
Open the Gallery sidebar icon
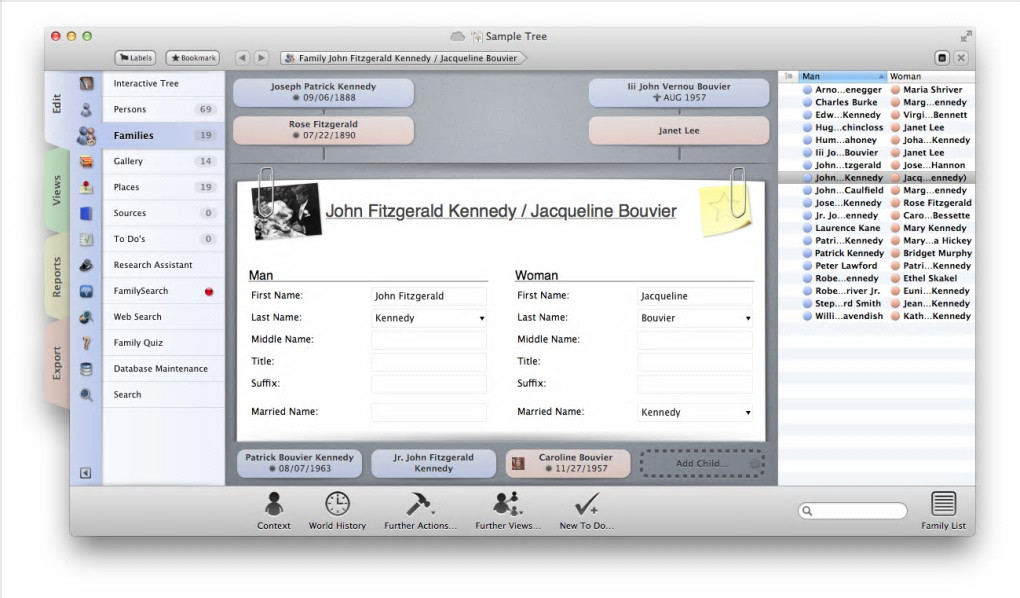86,161
